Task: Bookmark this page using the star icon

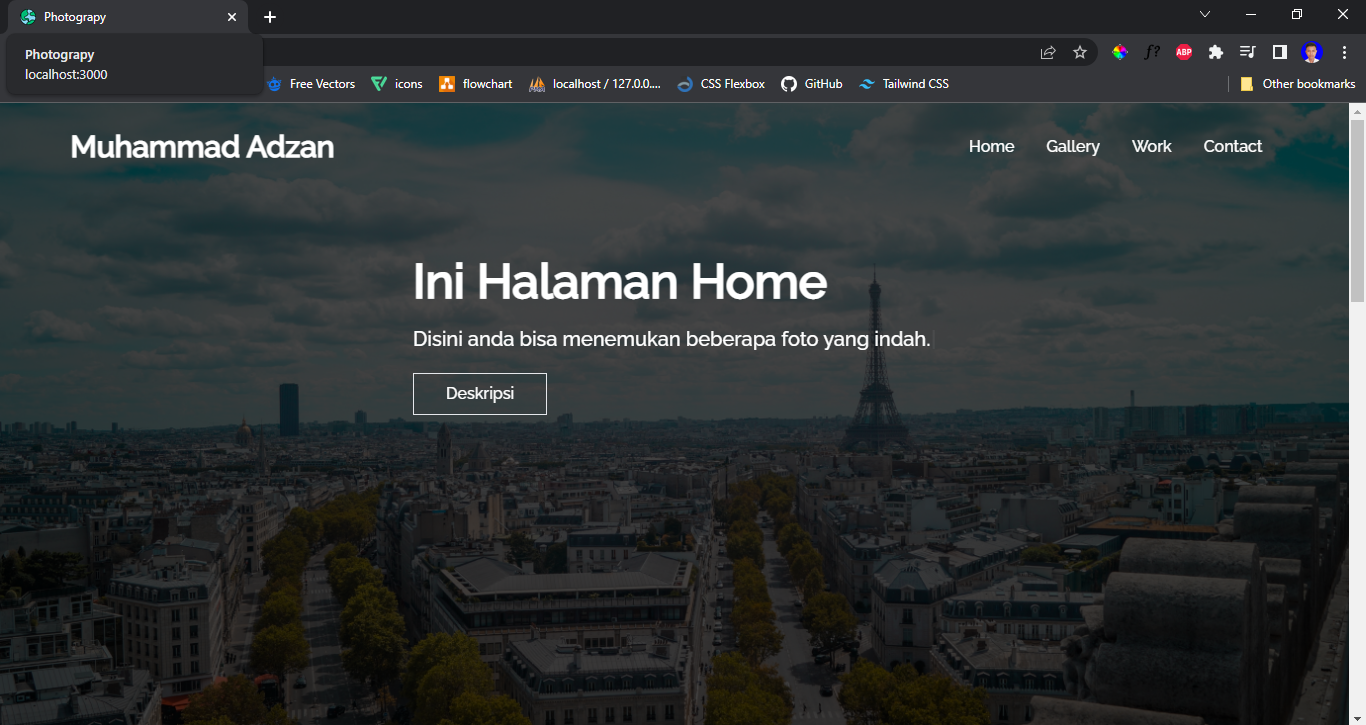Action: [x=1080, y=52]
